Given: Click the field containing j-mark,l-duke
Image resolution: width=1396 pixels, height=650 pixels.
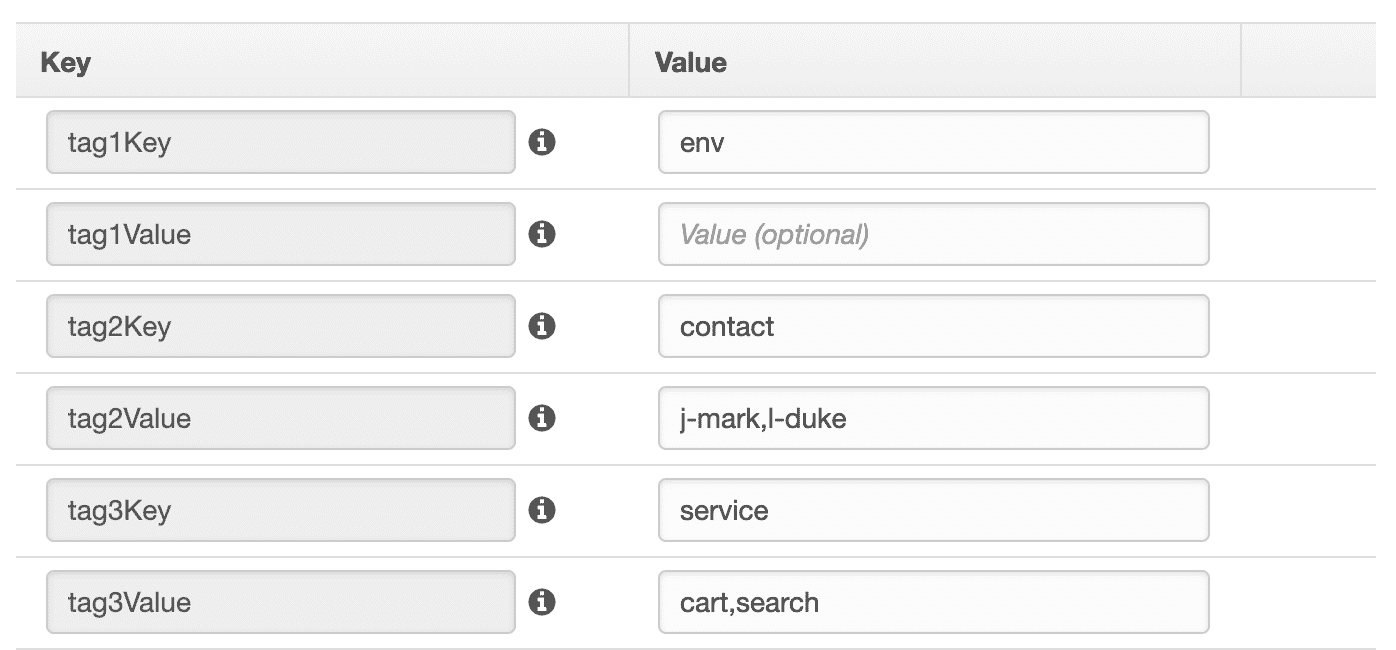Looking at the screenshot, I should tap(933, 418).
